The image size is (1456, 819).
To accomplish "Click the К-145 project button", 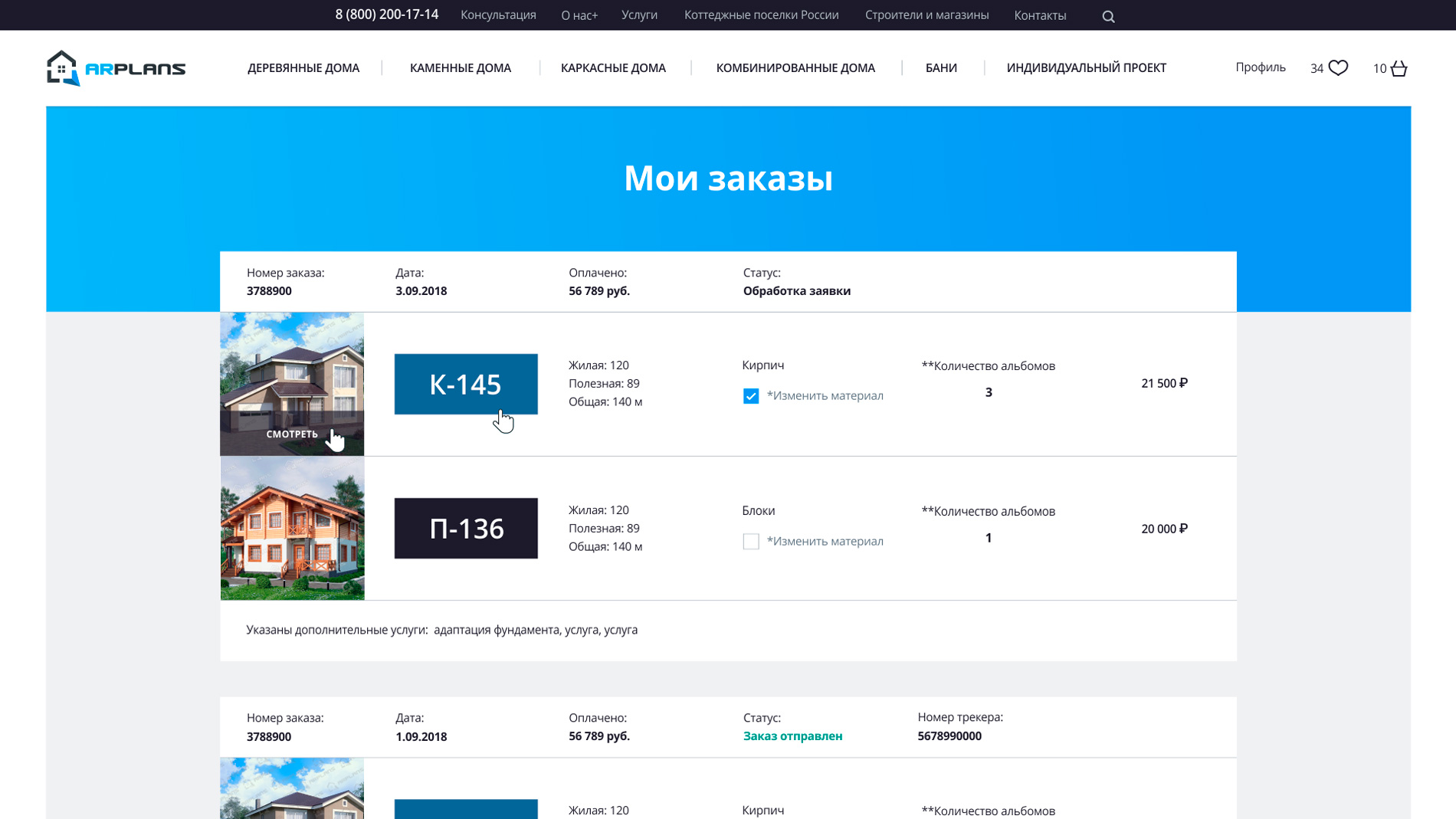I will tap(466, 384).
